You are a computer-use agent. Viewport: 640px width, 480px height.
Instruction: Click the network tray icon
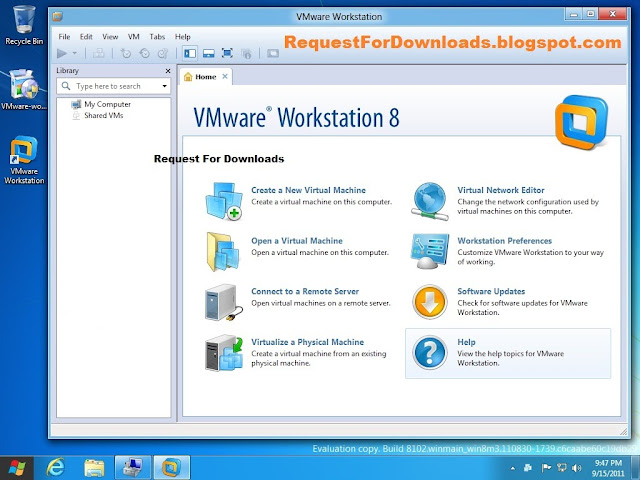pos(562,468)
